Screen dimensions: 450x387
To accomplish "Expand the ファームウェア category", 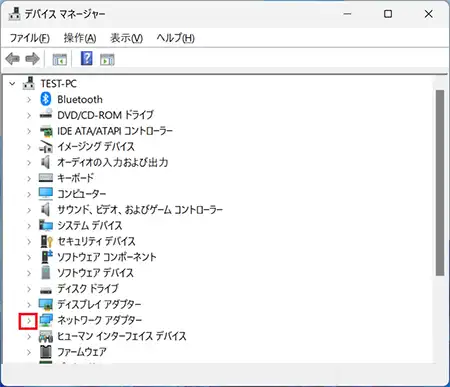I will click(x=29, y=352).
